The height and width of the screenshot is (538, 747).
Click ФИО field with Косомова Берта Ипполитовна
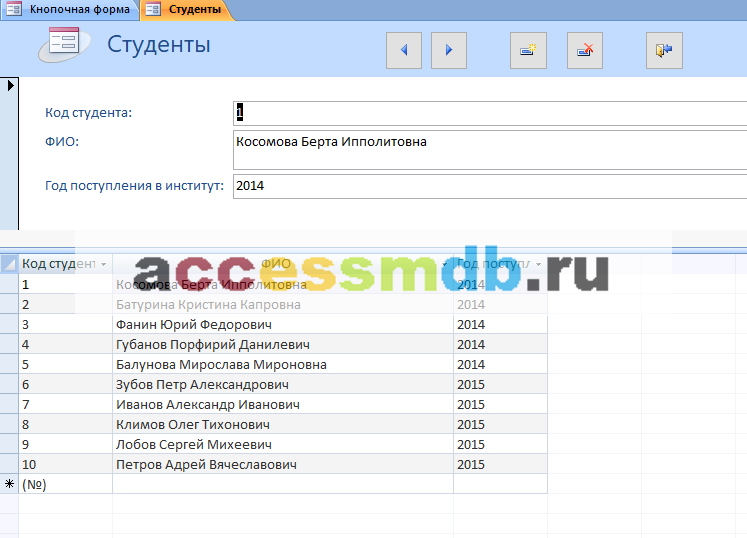click(490, 150)
